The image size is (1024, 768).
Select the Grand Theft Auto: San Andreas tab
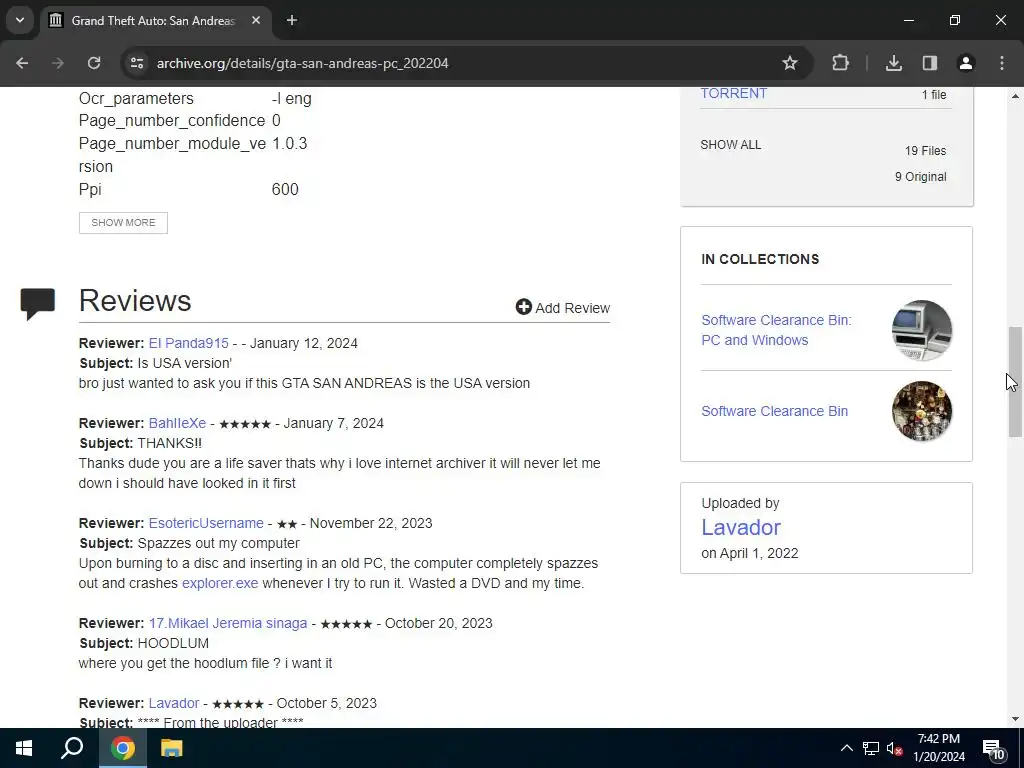155,20
